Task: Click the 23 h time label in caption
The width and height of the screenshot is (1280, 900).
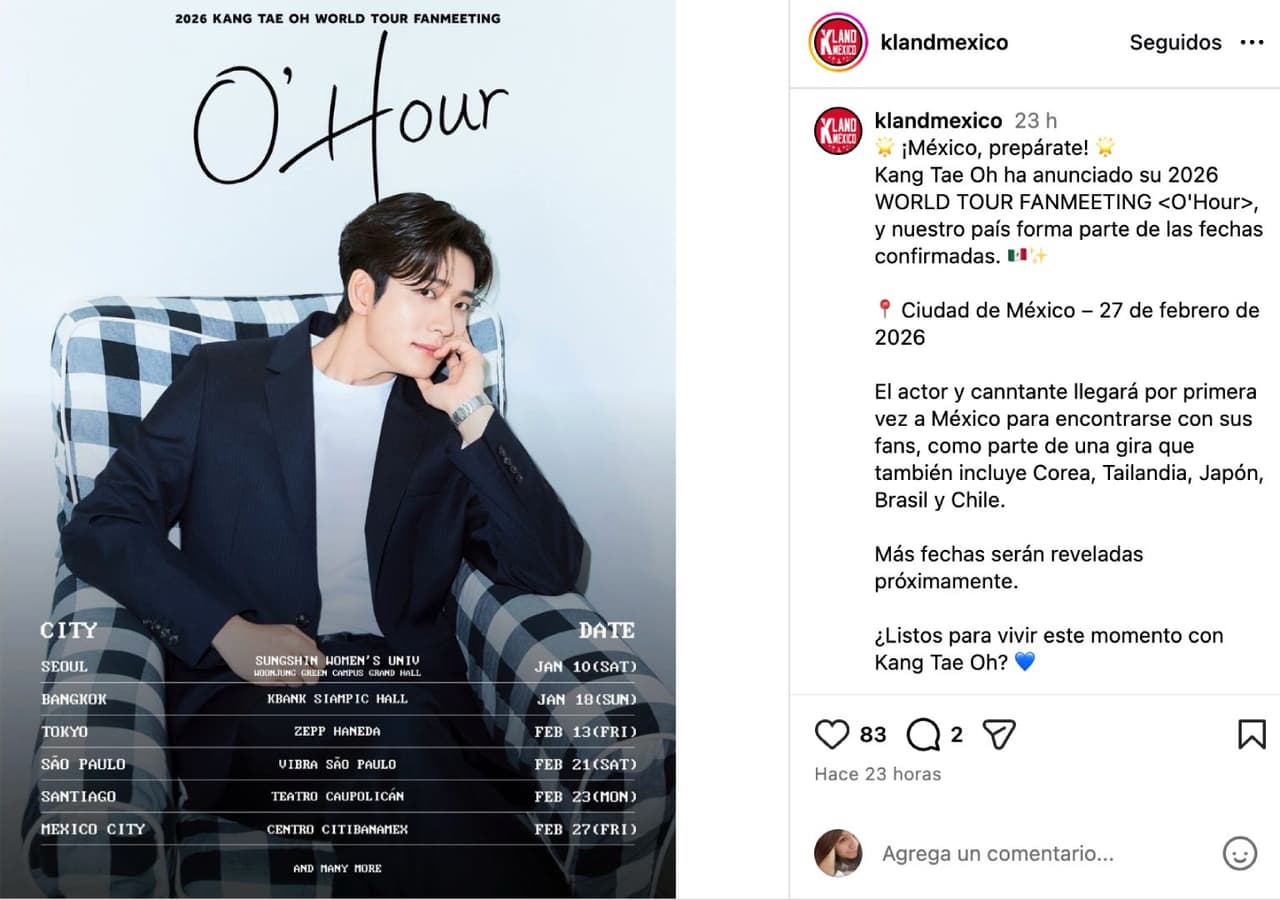Action: coord(1035,120)
